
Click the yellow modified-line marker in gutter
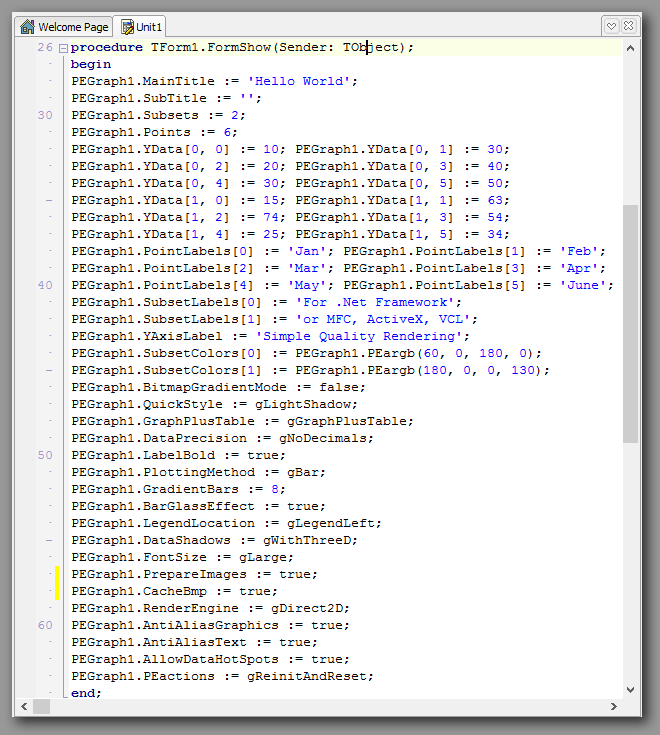tap(57, 583)
